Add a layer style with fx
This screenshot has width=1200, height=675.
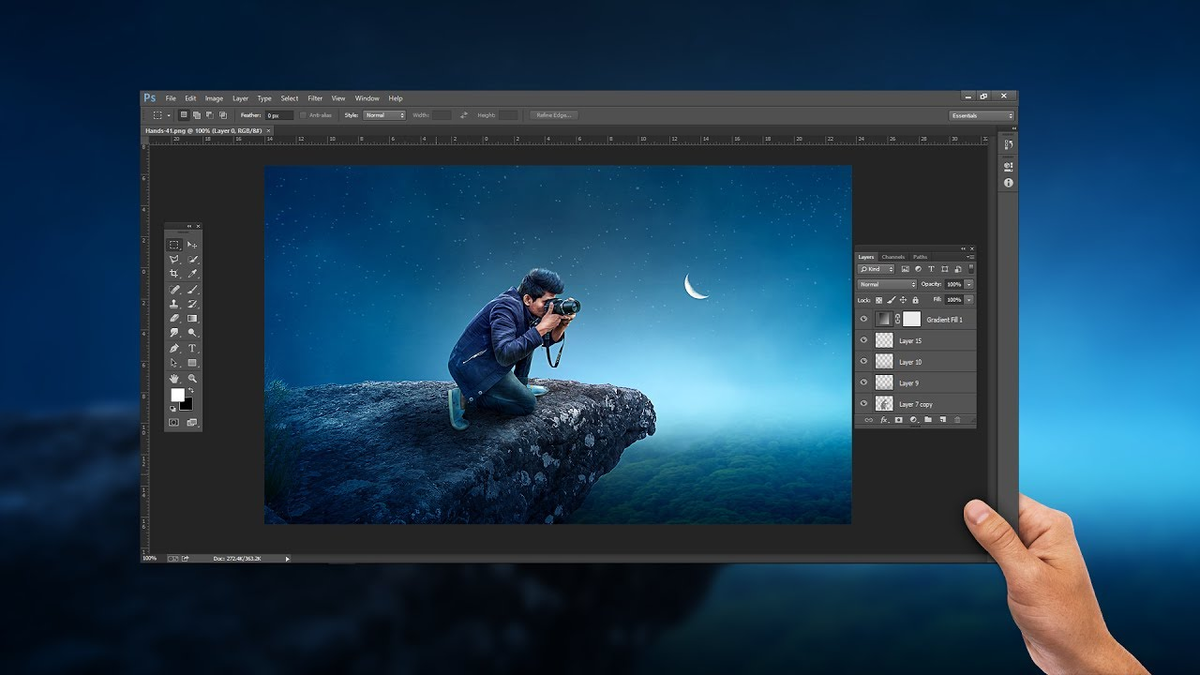884,420
